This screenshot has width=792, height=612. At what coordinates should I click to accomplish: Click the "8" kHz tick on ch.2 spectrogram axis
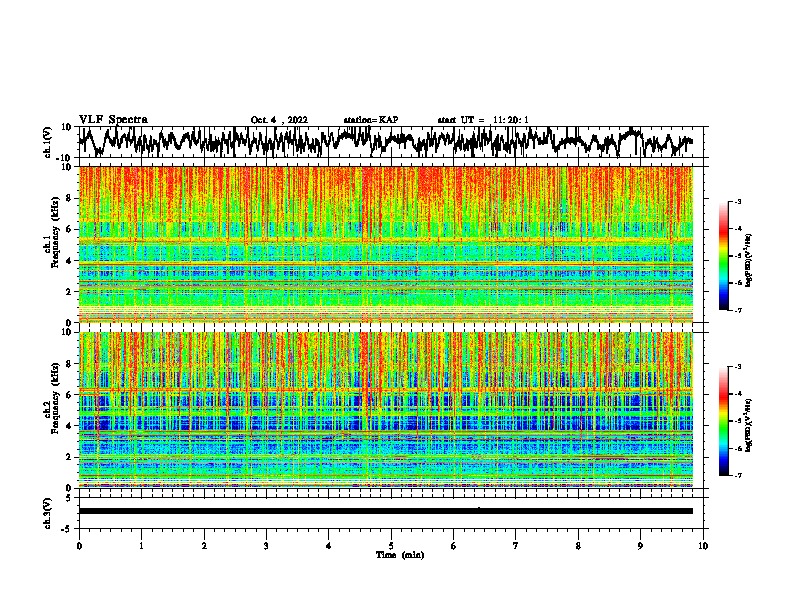(70, 363)
